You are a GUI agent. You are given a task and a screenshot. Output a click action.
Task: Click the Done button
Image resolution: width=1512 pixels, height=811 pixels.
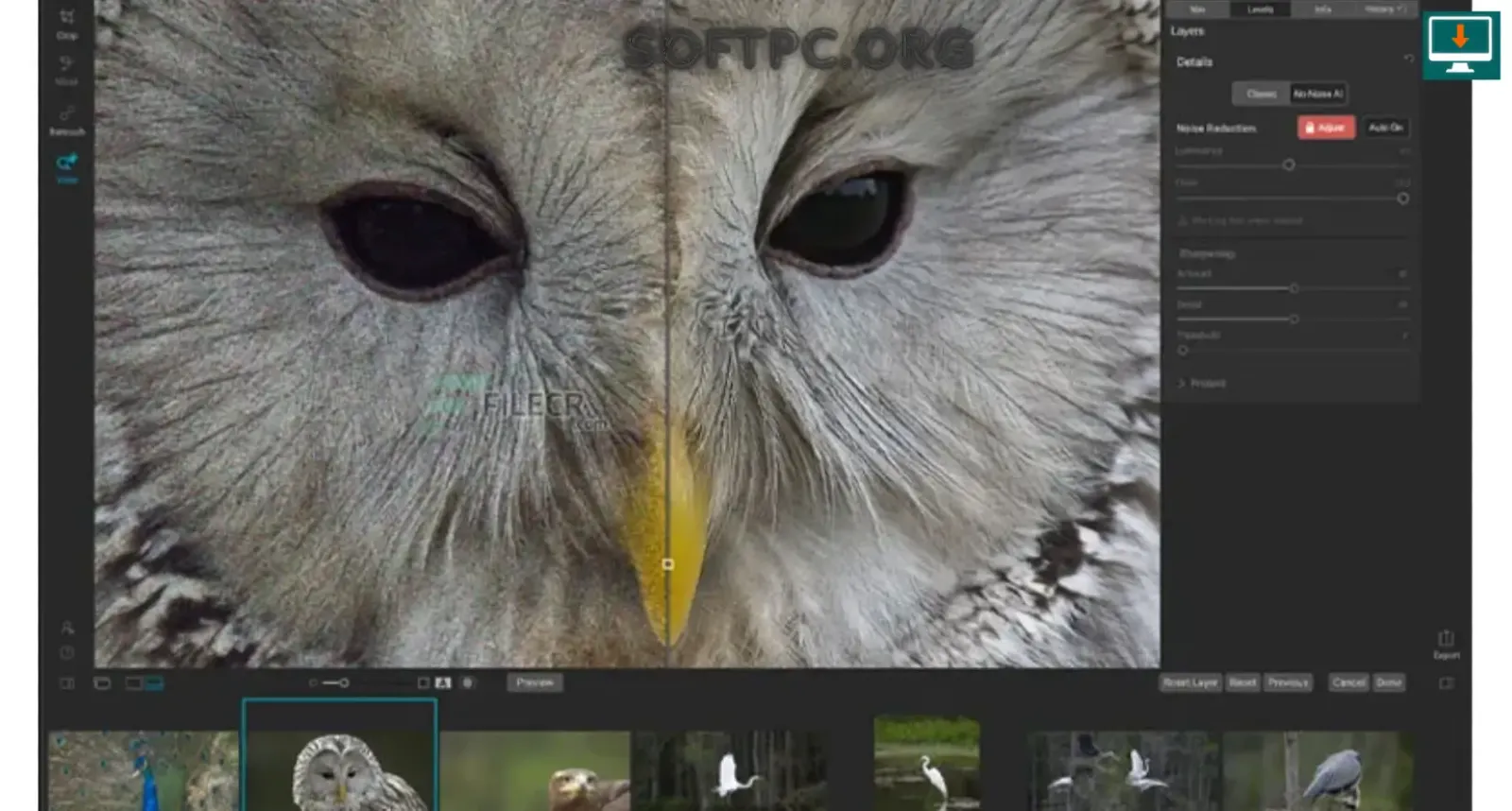pyautogui.click(x=1389, y=682)
